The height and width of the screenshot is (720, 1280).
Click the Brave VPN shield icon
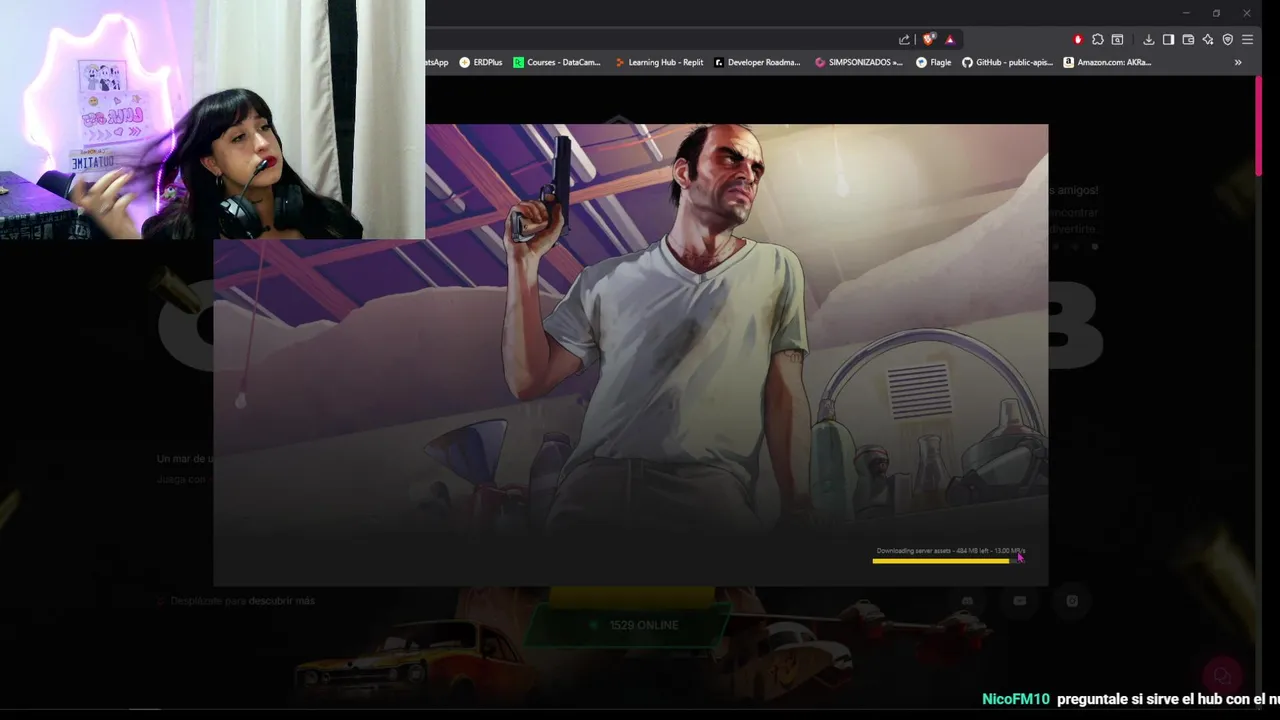pos(1228,40)
